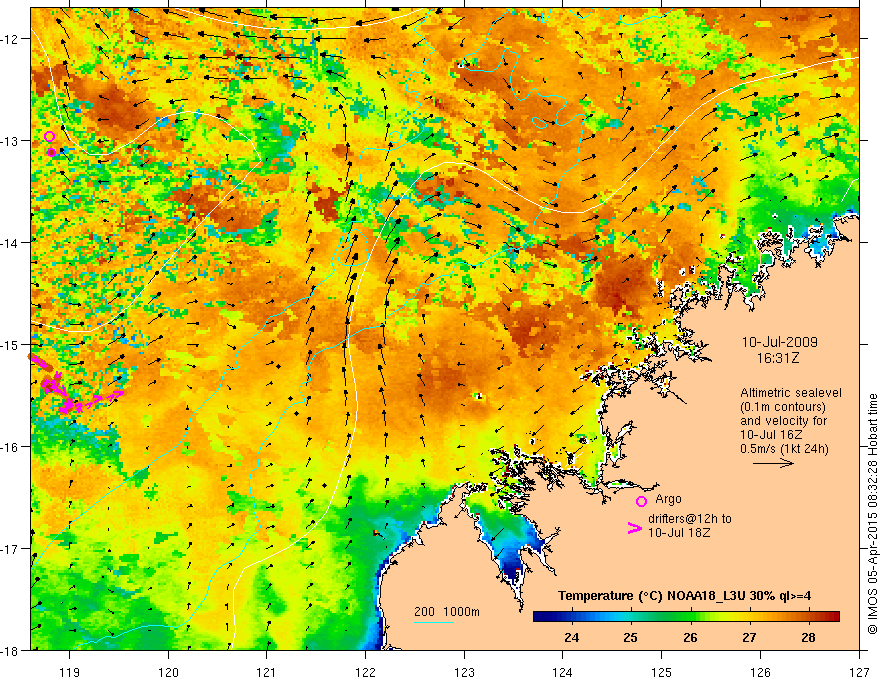The height and width of the screenshot is (680, 880).
Task: Click the latitude axis label '-16'
Action: pos(11,447)
